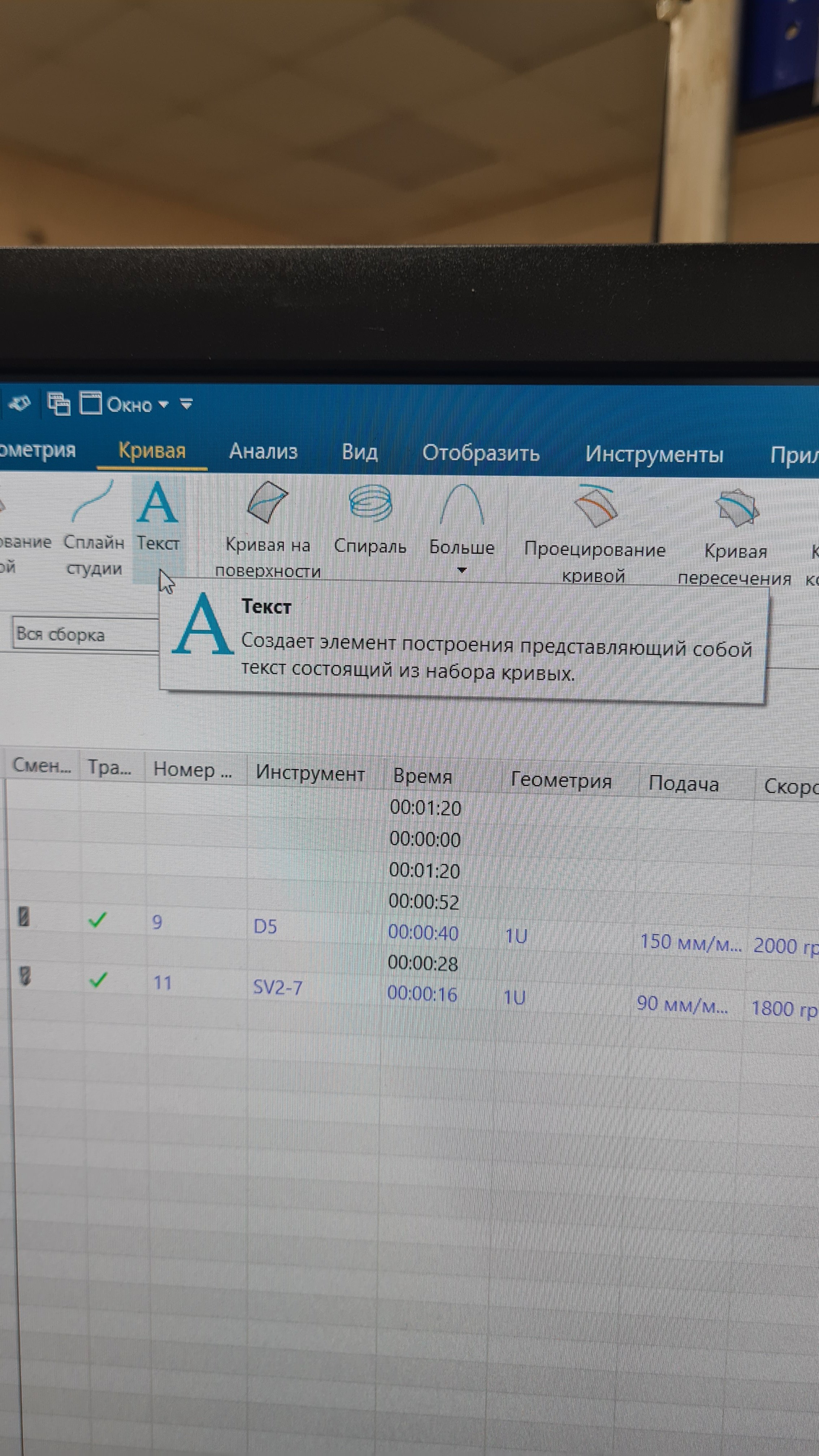Image resolution: width=819 pixels, height=1456 pixels.
Task: Select the Спираль helix tool
Action: click(x=370, y=520)
